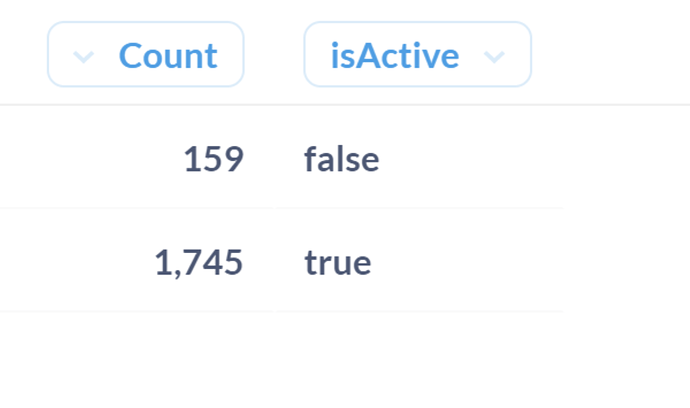Click the isActive header label text
Image resolution: width=690 pixels, height=408 pixels.
(x=395, y=56)
